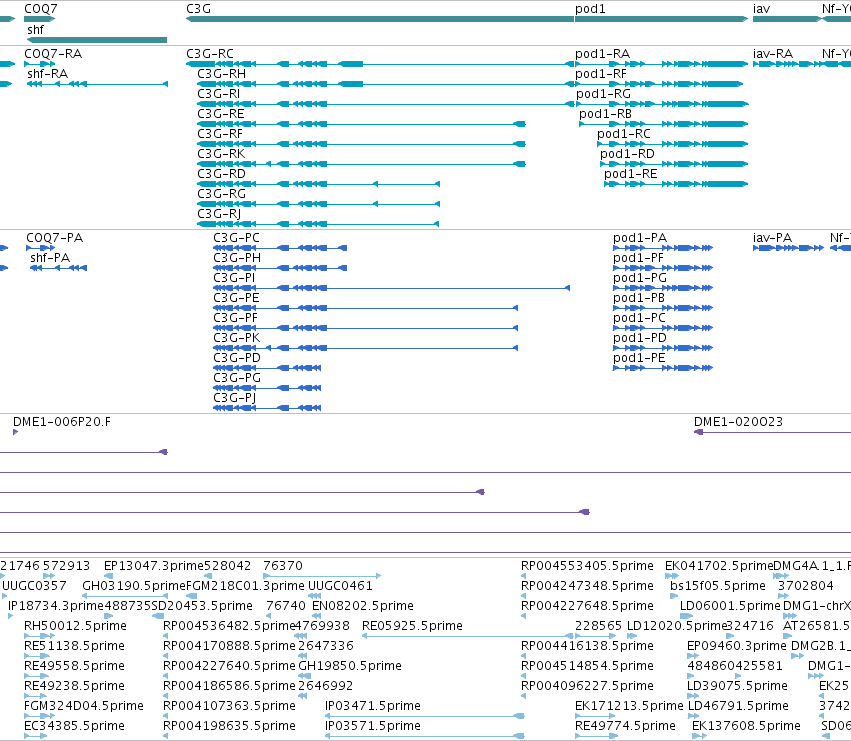Screen dimensions: 851x741
Task: Select EST EK137608.5prime
Action: (x=746, y=726)
